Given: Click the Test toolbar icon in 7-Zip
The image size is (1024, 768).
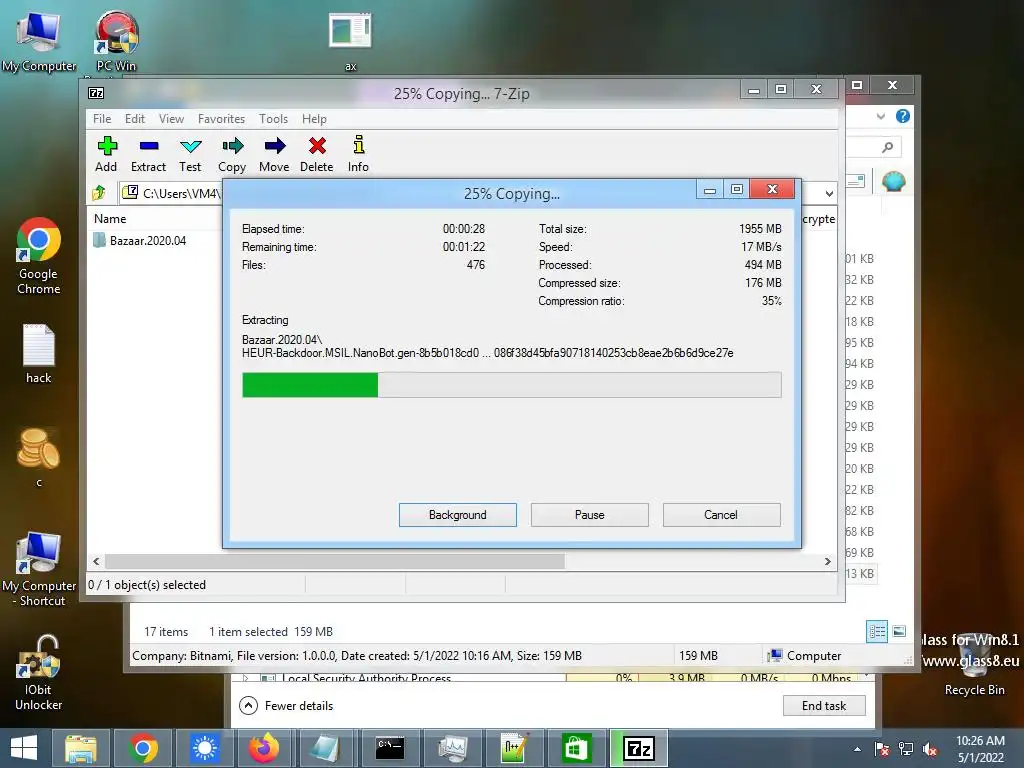Looking at the screenshot, I should [190, 154].
